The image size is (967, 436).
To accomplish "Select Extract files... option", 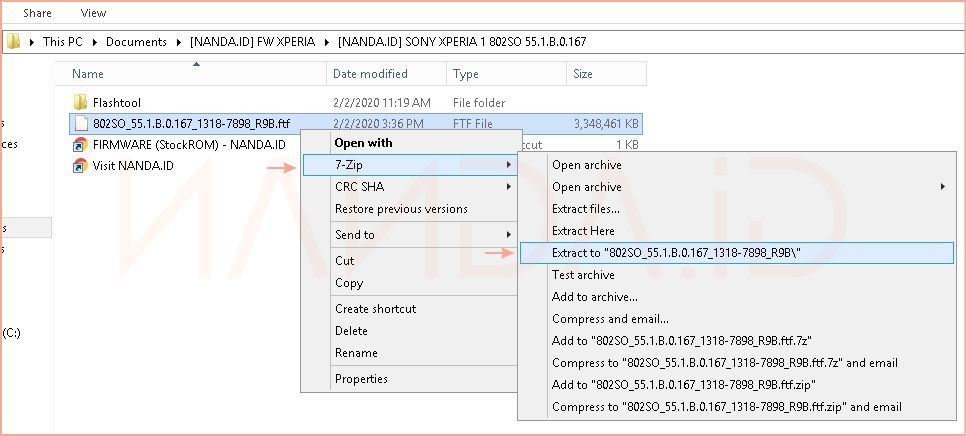I will tap(585, 209).
